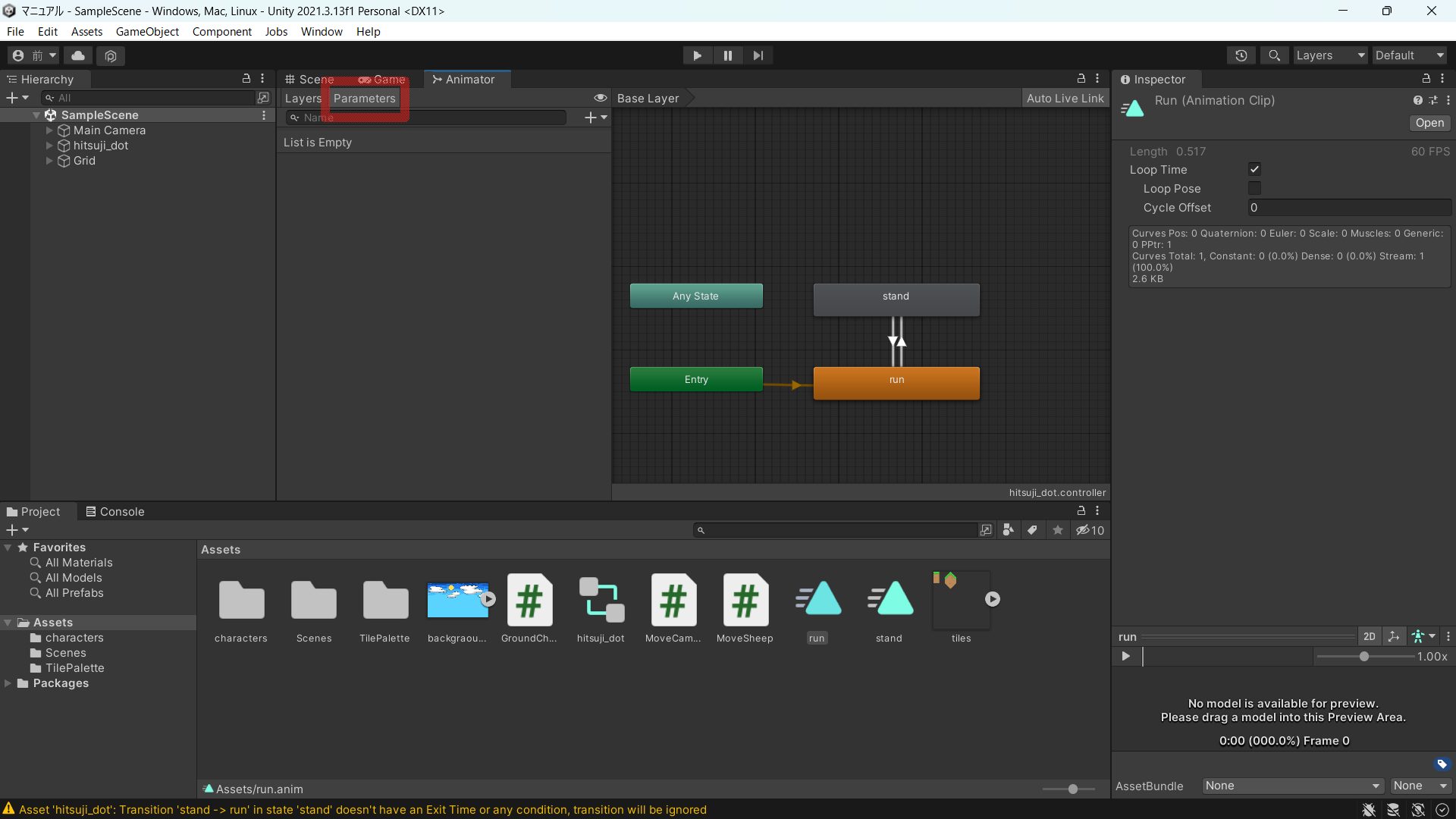Viewport: 1456px width, 819px height.
Task: Switch to the Console tab
Action: (115, 512)
